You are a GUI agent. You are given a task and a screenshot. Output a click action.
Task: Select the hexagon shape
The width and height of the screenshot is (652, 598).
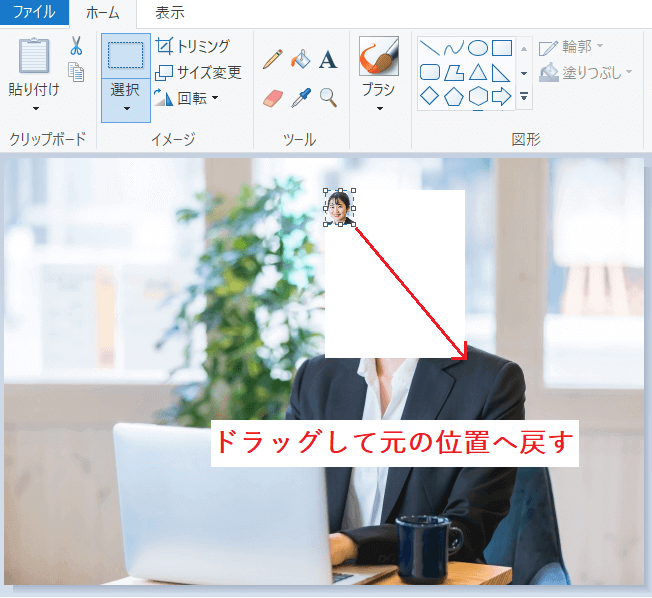(478, 96)
